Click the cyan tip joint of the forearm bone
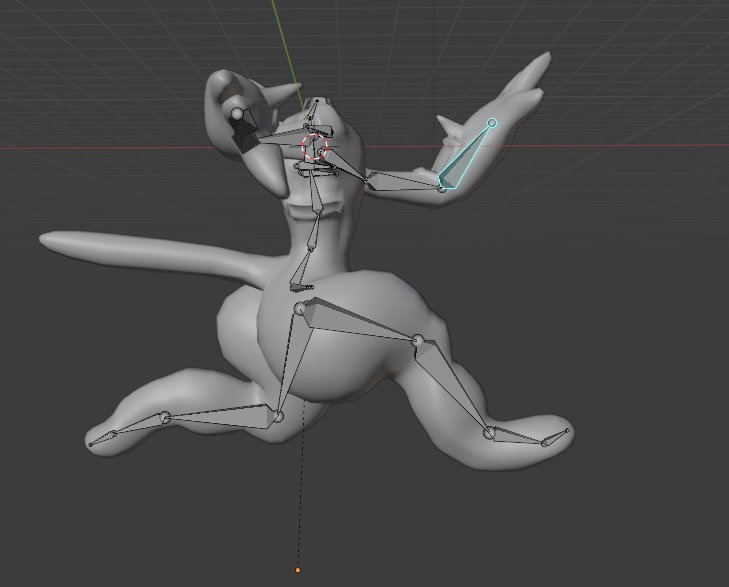The height and width of the screenshot is (587, 729). pos(492,123)
